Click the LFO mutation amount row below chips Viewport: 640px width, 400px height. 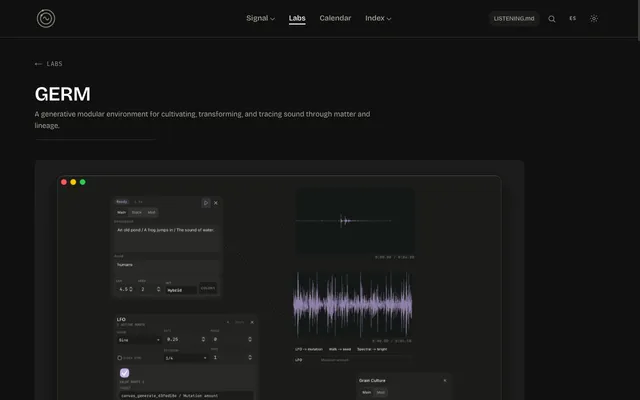[353, 360]
